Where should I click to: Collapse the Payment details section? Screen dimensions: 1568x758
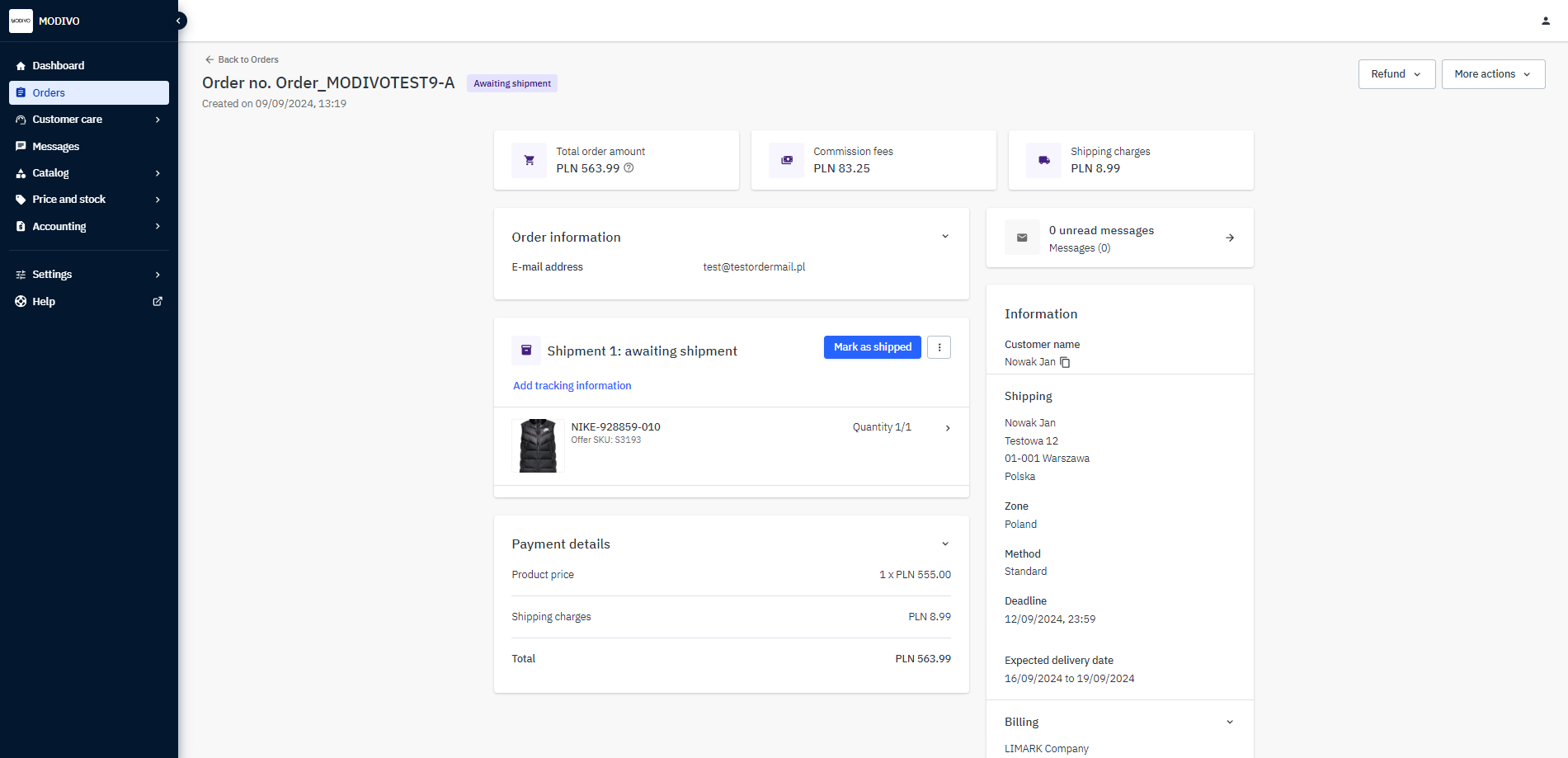point(945,544)
